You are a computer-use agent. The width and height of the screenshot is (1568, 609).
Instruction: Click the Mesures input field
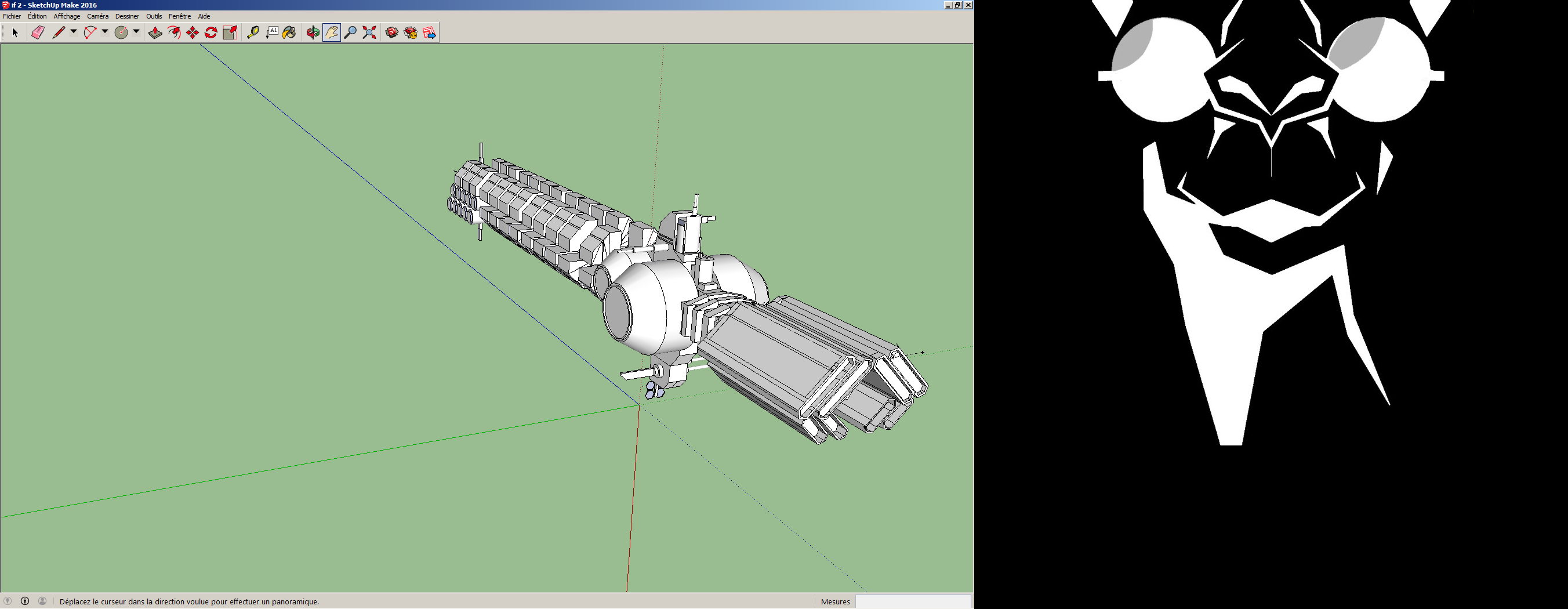[x=912, y=601]
